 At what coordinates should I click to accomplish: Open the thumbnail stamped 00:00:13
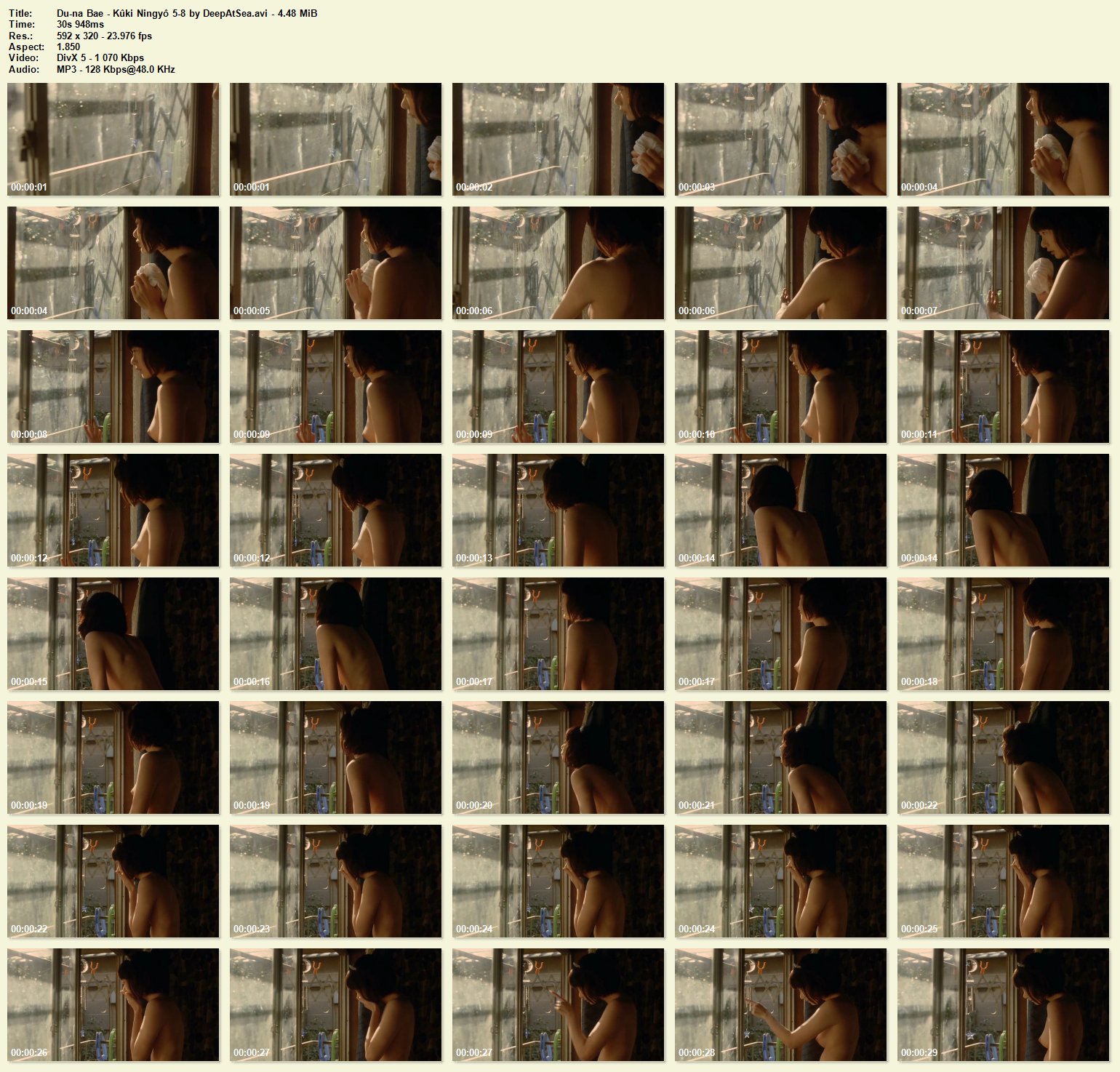tap(558, 510)
